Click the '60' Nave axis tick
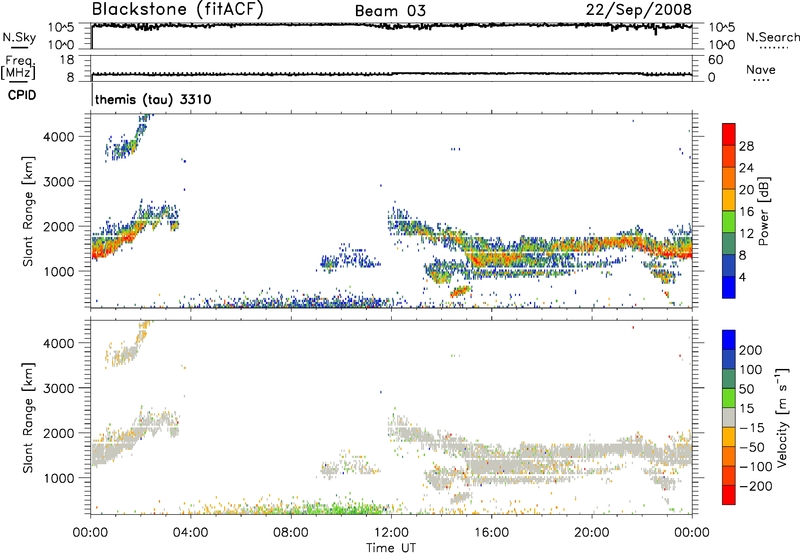The height and width of the screenshot is (554, 800). click(715, 60)
